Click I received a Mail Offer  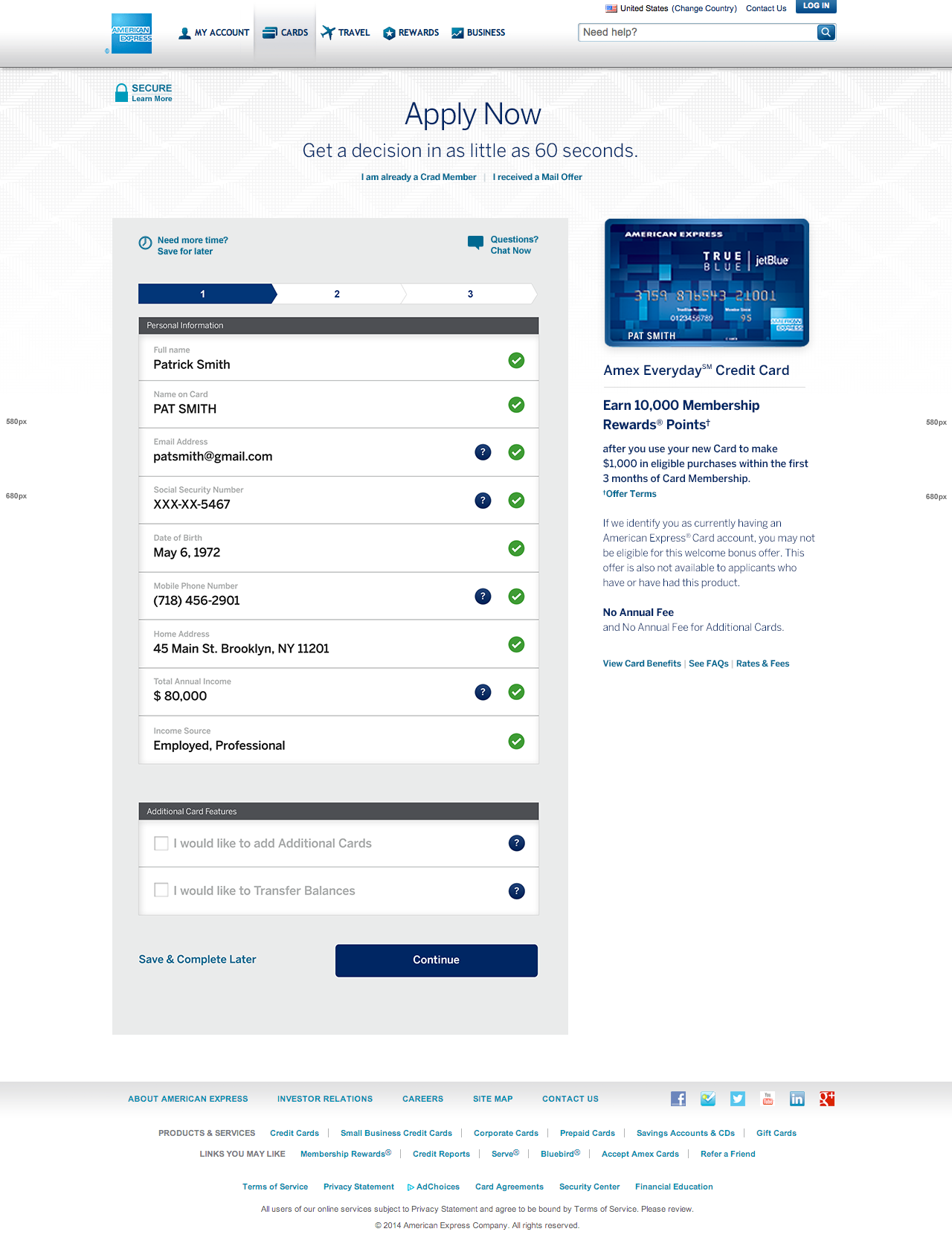[x=537, y=177]
